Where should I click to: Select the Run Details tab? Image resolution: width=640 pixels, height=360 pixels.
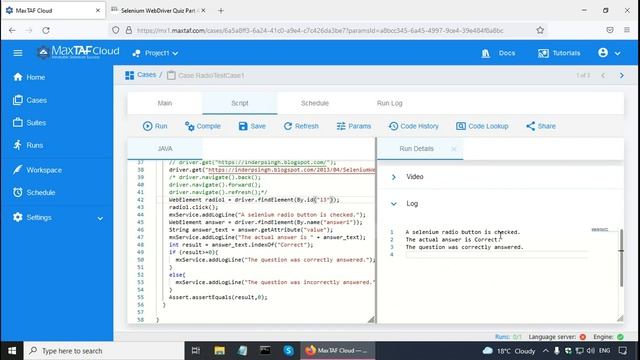tap(416, 149)
